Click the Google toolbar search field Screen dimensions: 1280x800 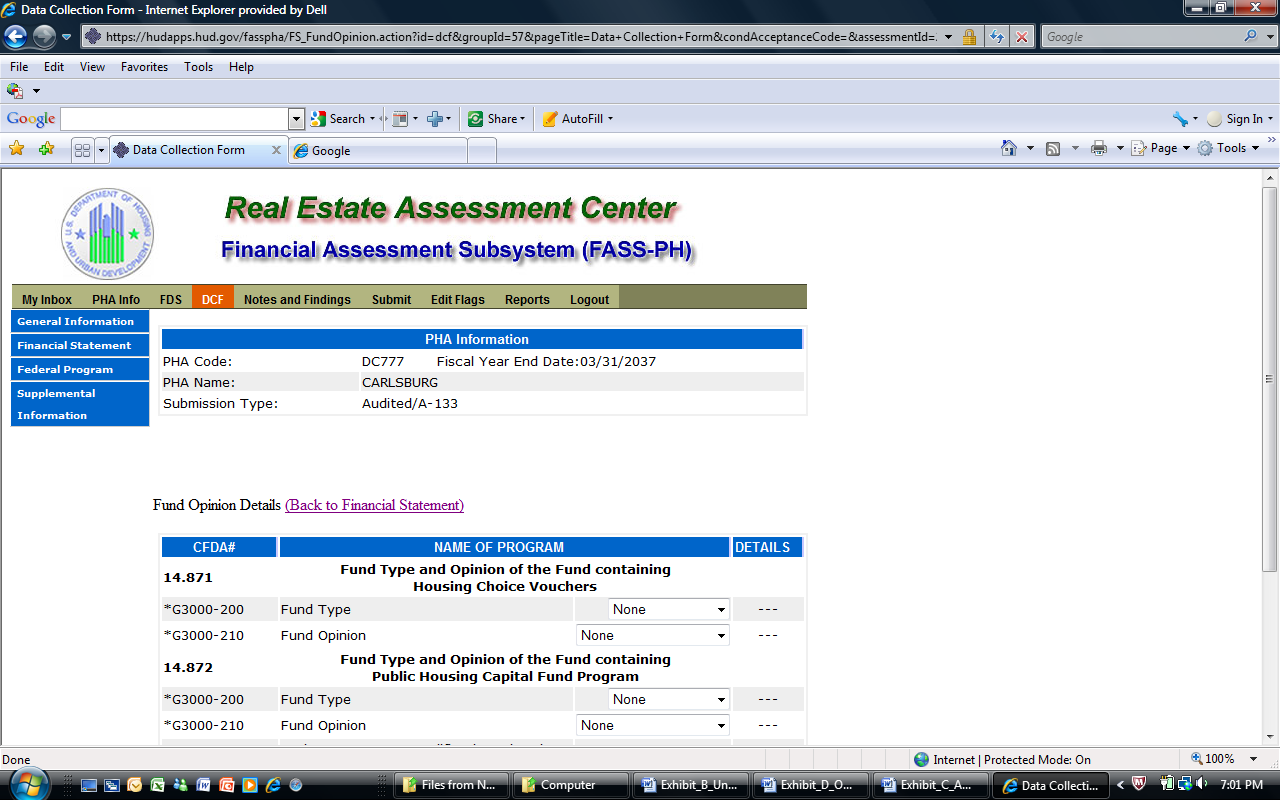(174, 119)
